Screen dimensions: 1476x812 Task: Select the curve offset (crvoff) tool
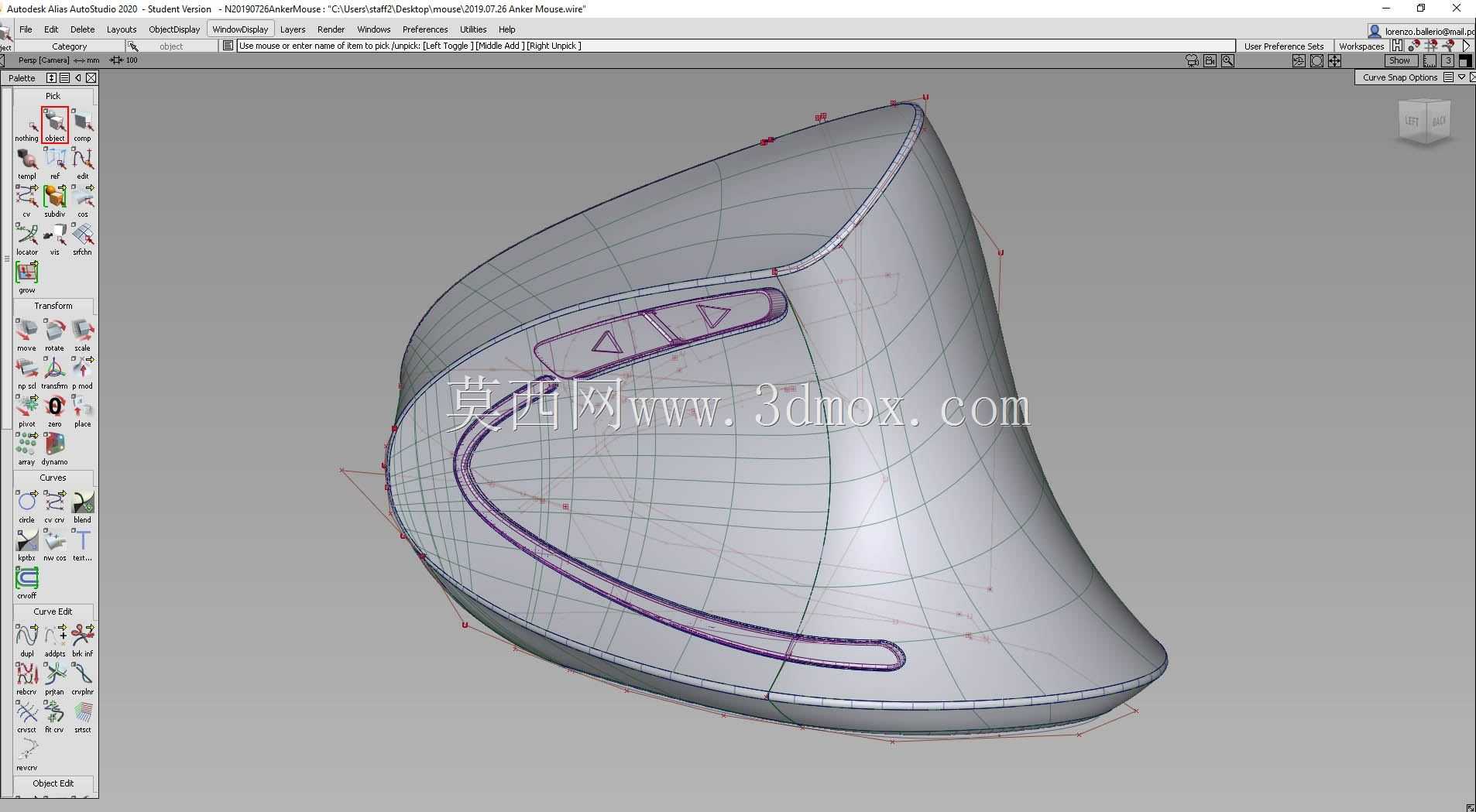[26, 583]
